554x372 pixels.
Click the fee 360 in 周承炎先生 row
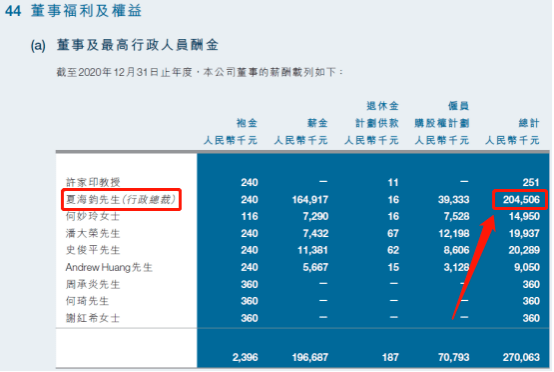(249, 284)
